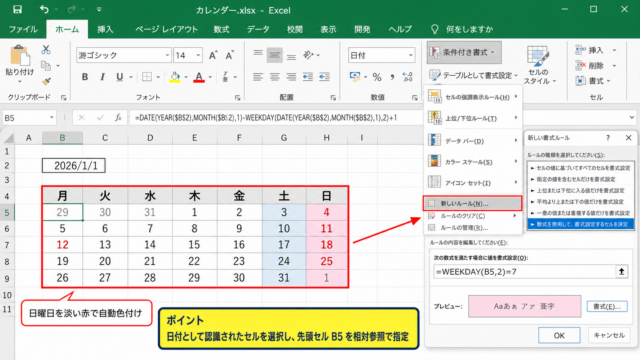Screen dimensions: 640x360
Task: Center text horizontally
Action: click(274, 77)
